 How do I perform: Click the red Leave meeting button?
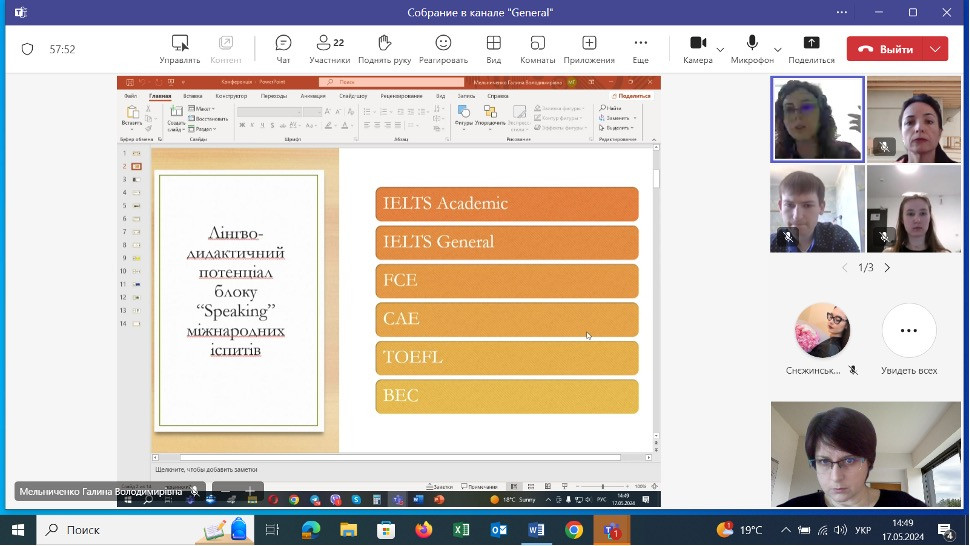click(x=886, y=49)
